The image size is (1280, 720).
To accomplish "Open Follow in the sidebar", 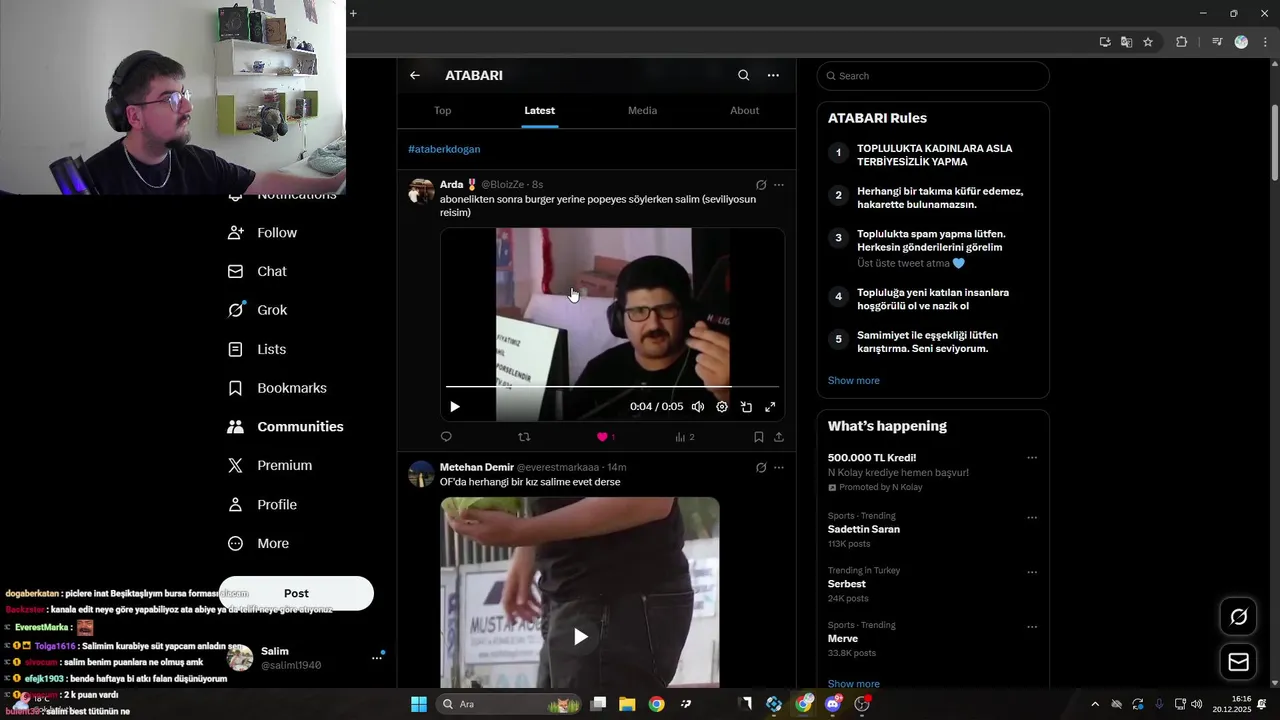I will pyautogui.click(x=262, y=232).
